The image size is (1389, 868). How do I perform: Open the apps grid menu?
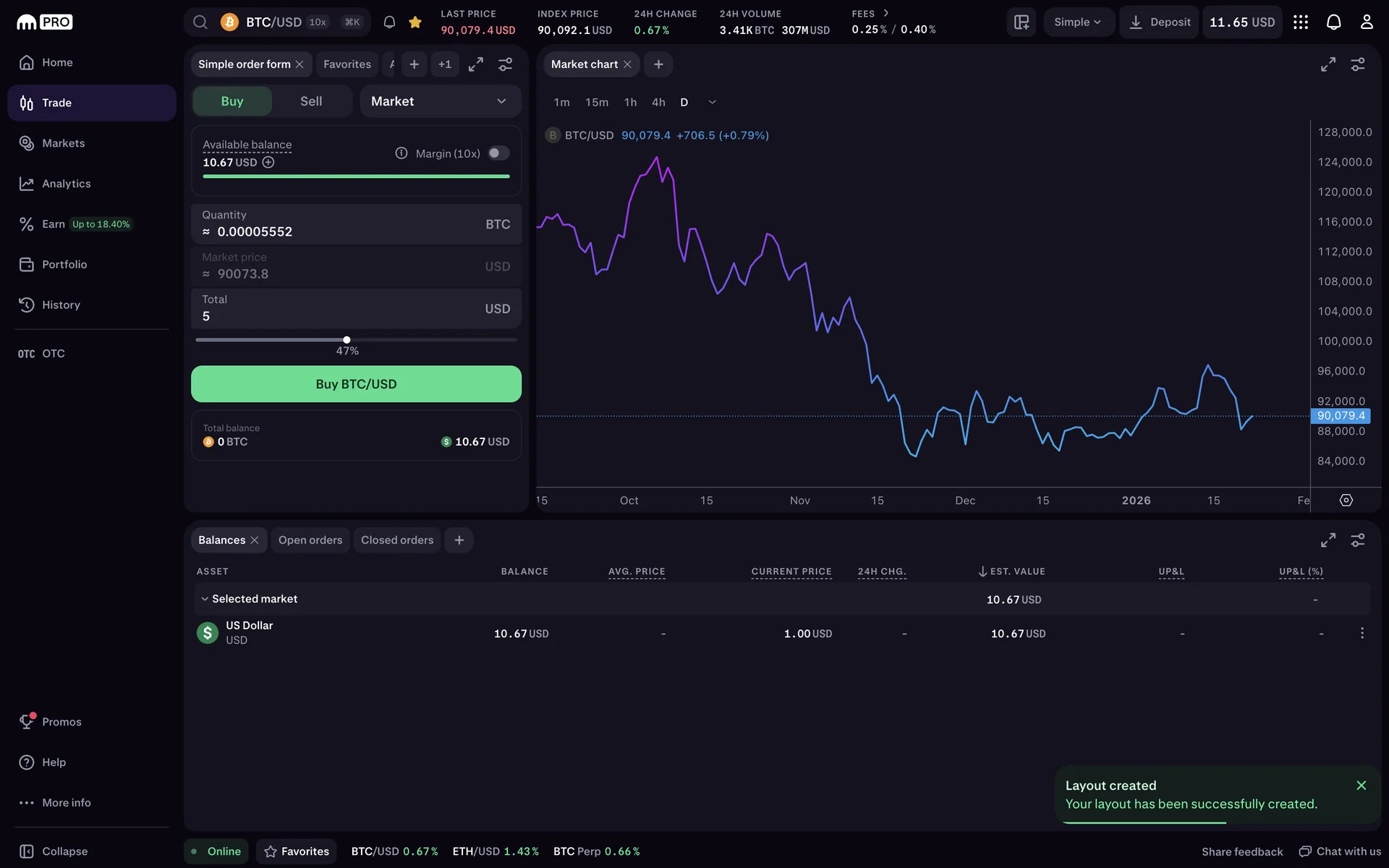coord(1301,22)
